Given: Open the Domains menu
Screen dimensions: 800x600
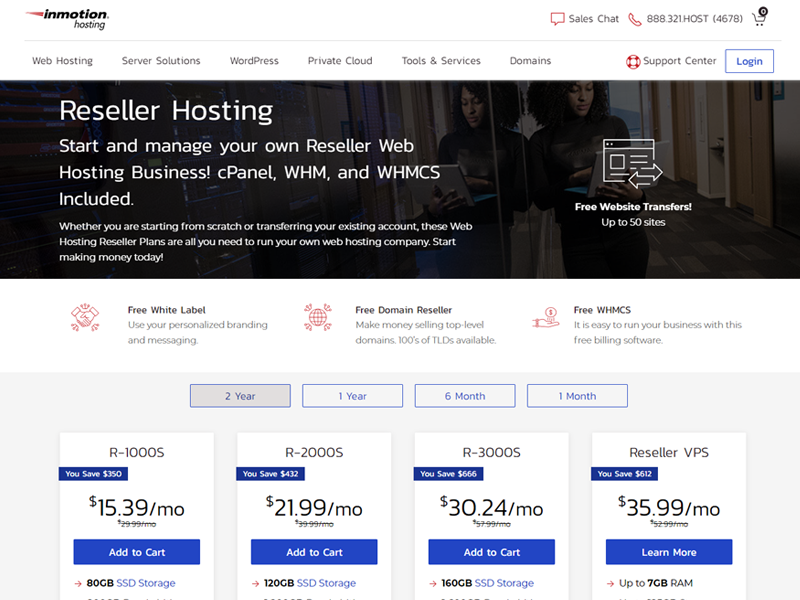Looking at the screenshot, I should pyautogui.click(x=531, y=61).
